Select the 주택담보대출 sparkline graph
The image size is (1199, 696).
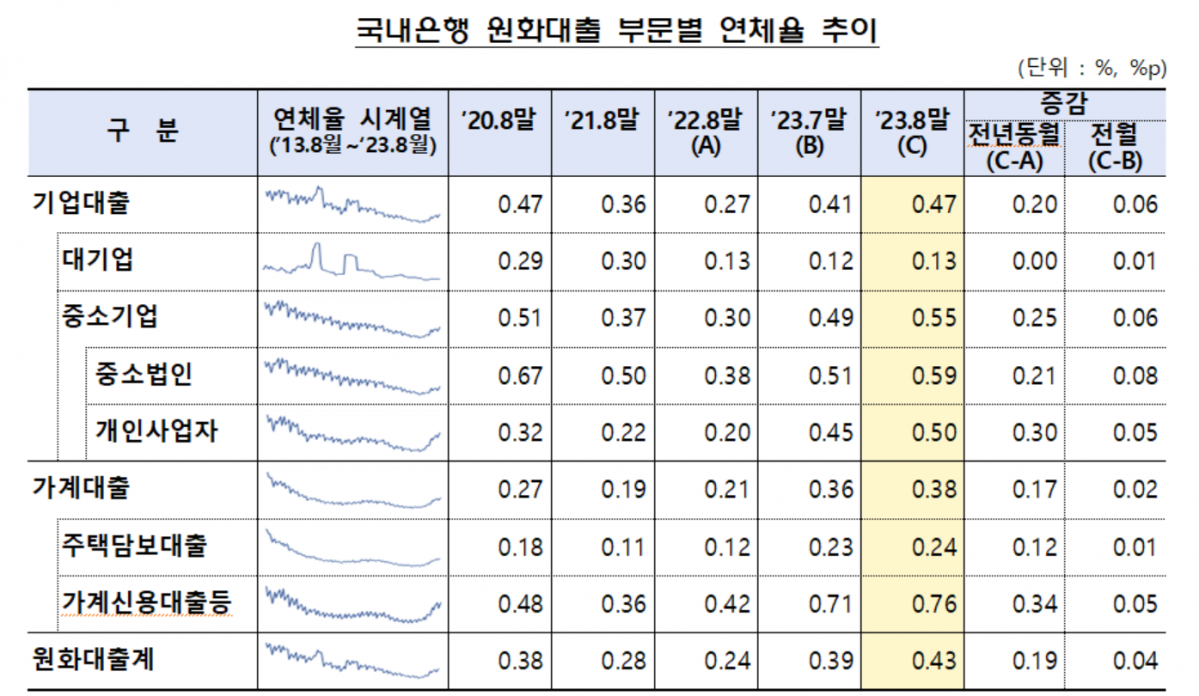[353, 547]
